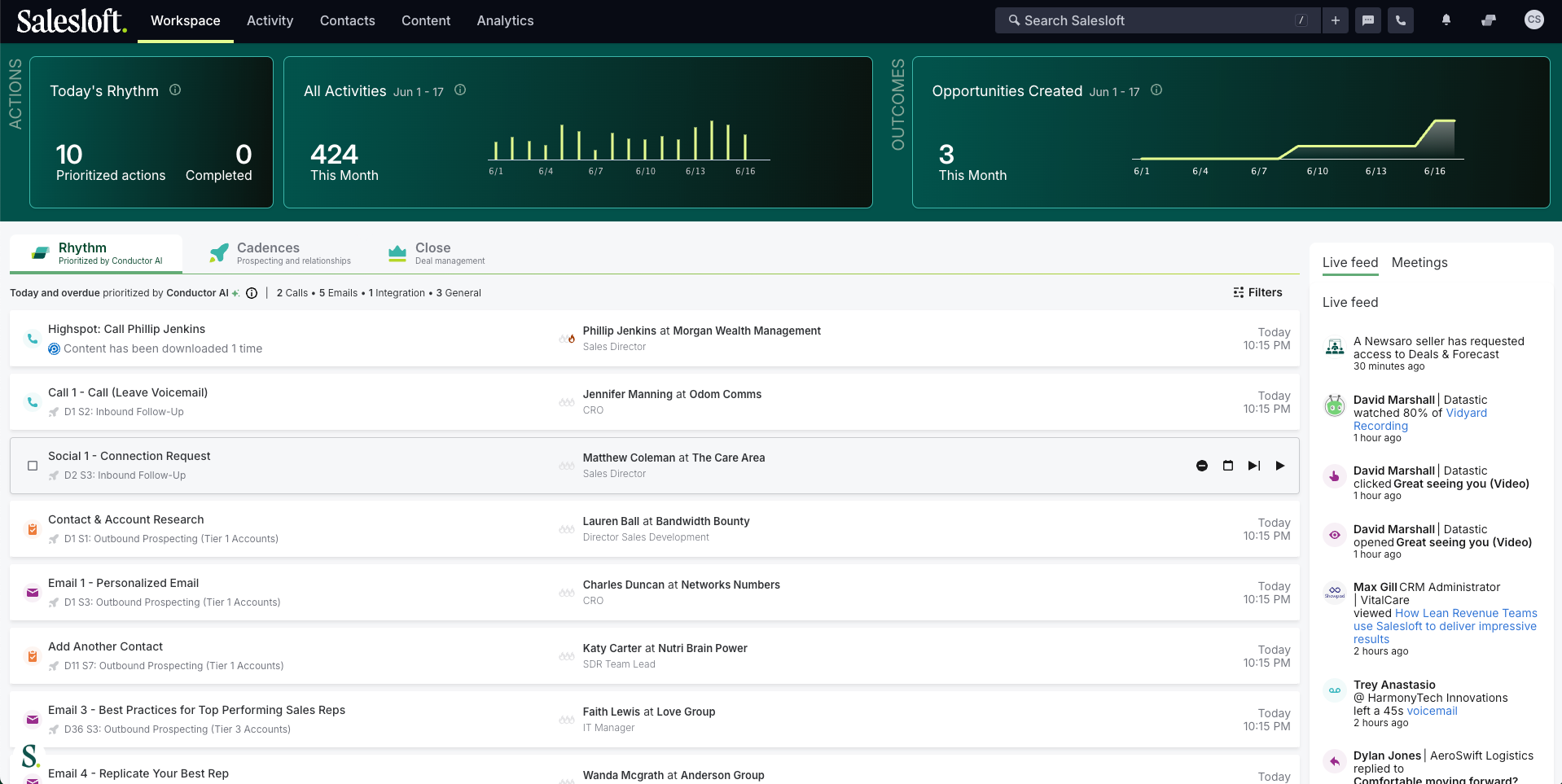The image size is (1562, 784).
Task: Click '2 Calls' in summary line
Action: tap(292, 293)
